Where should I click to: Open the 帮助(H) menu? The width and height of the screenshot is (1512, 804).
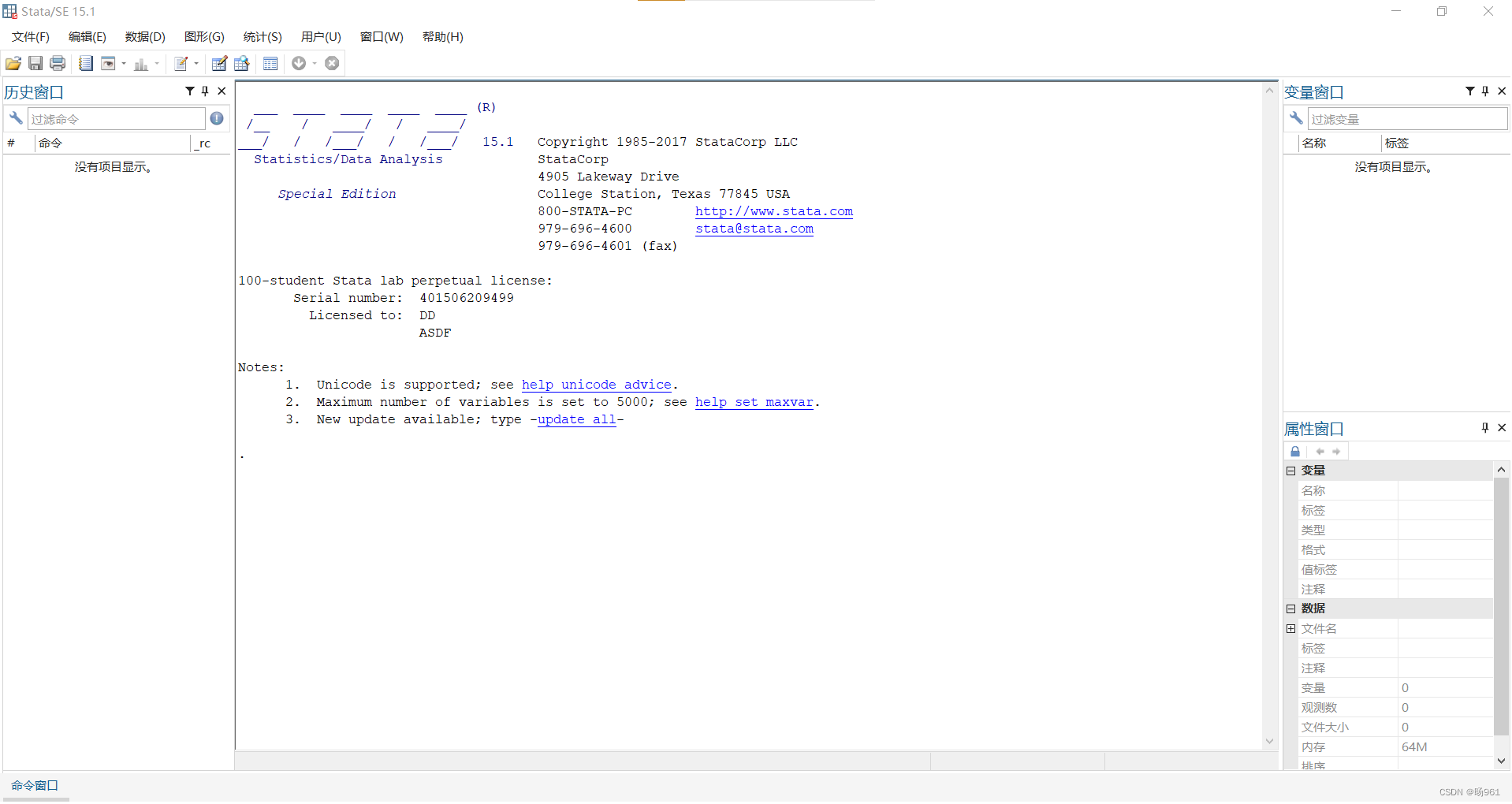pos(443,37)
